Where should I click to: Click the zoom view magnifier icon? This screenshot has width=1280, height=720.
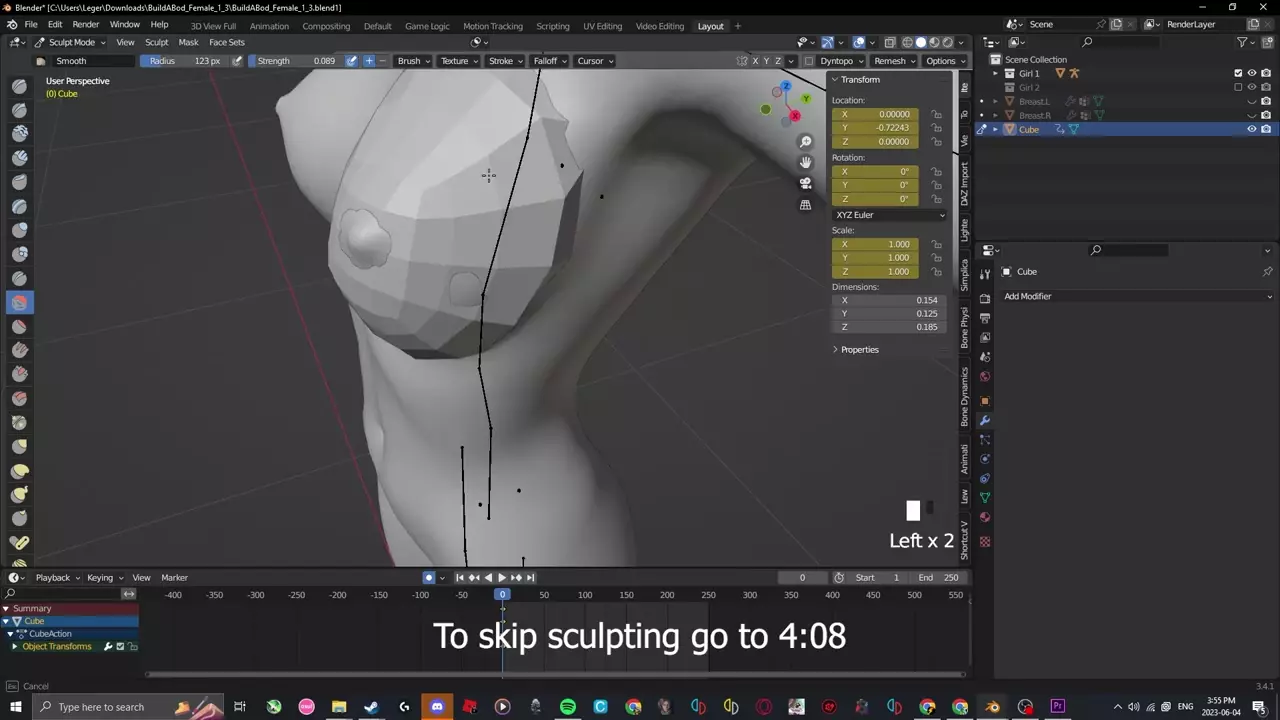805,142
